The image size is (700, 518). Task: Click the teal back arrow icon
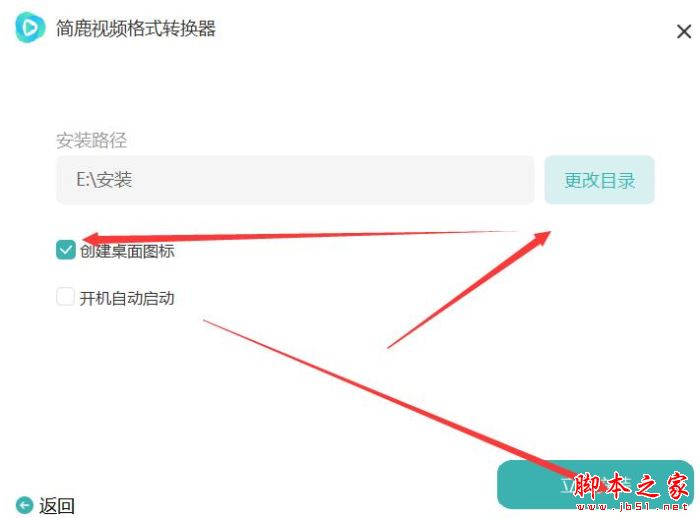[x=24, y=505]
